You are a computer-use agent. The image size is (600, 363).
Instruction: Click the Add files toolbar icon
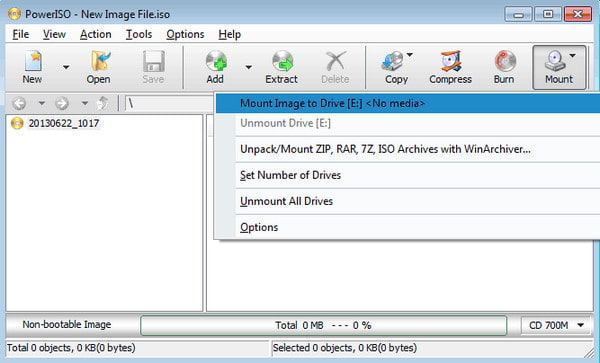(216, 61)
